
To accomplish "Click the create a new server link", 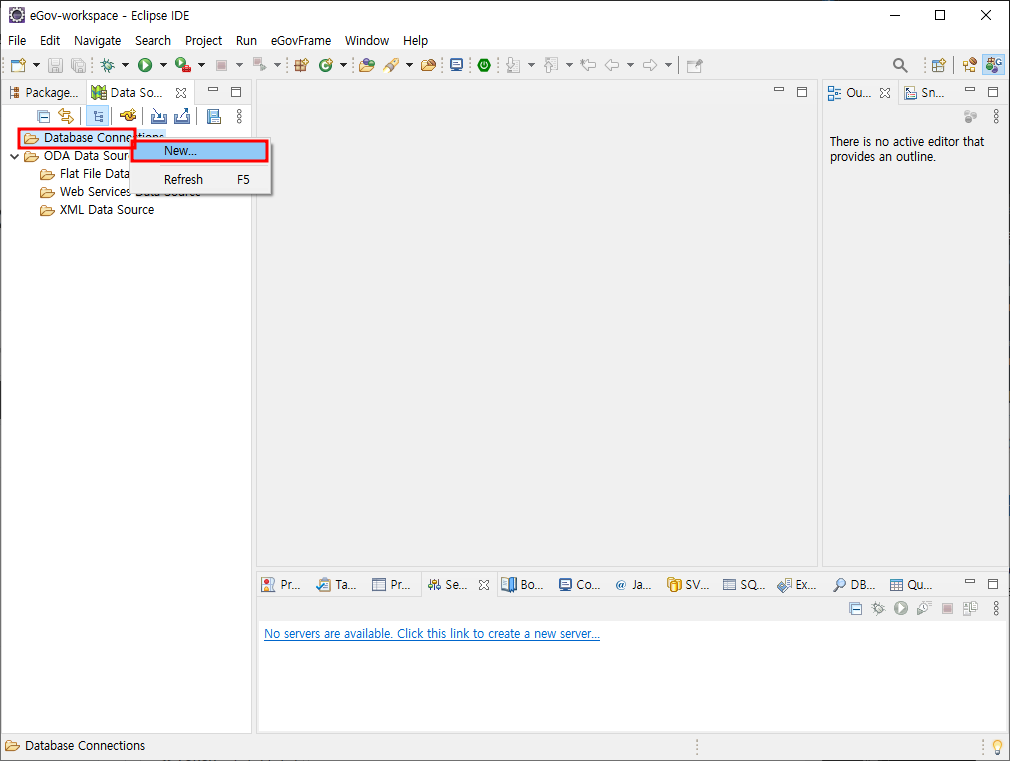I will [432, 634].
